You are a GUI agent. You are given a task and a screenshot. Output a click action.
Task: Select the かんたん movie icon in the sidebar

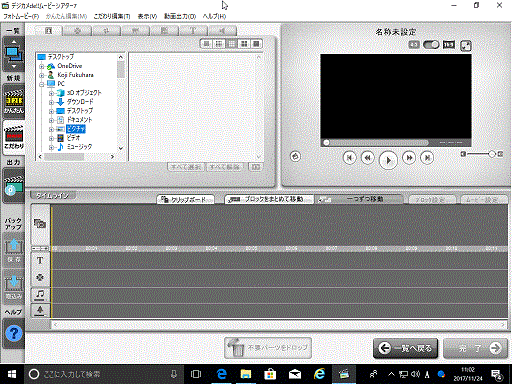[14, 101]
